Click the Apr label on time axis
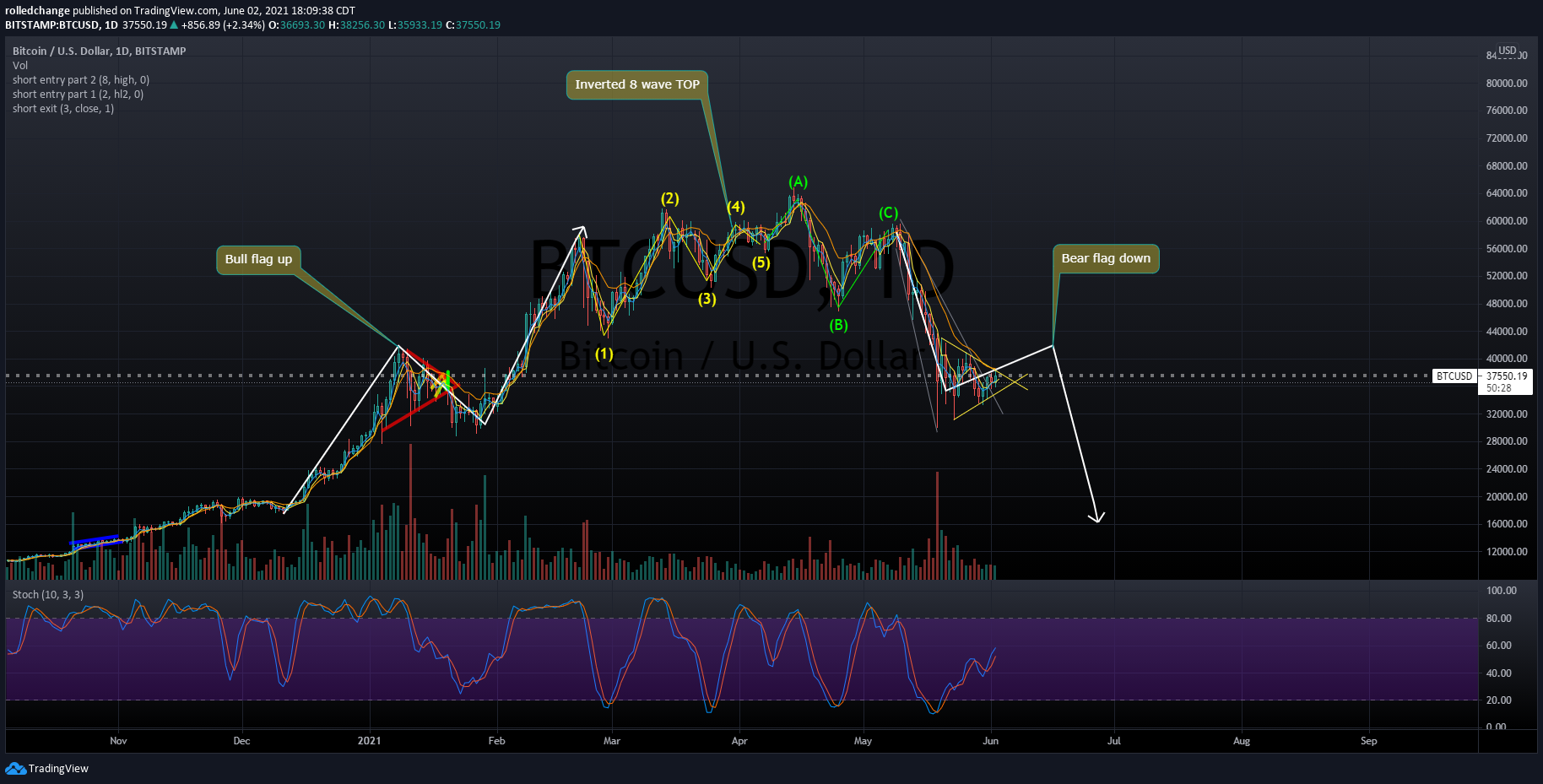Image resolution: width=1543 pixels, height=784 pixels. pyautogui.click(x=739, y=741)
